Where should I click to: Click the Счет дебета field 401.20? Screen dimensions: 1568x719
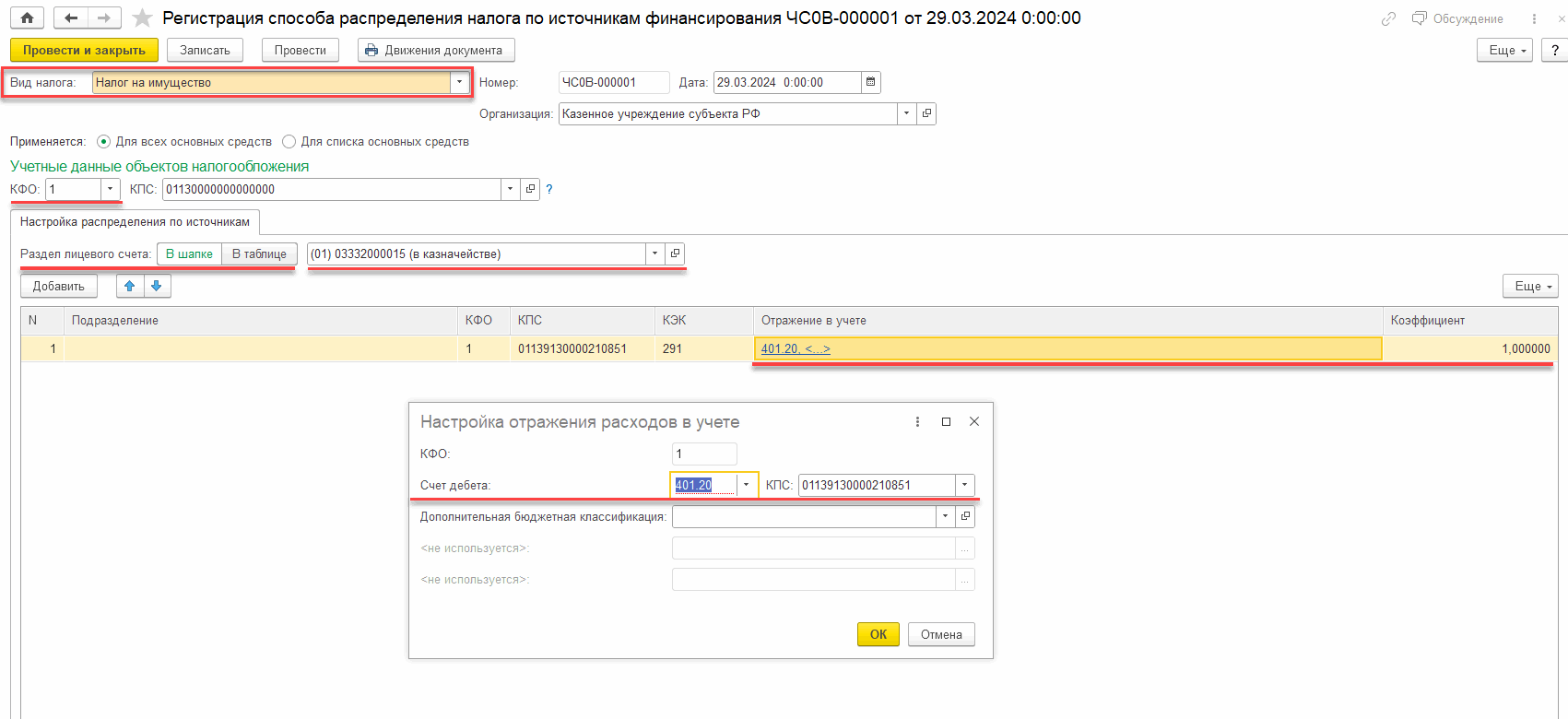click(x=703, y=485)
